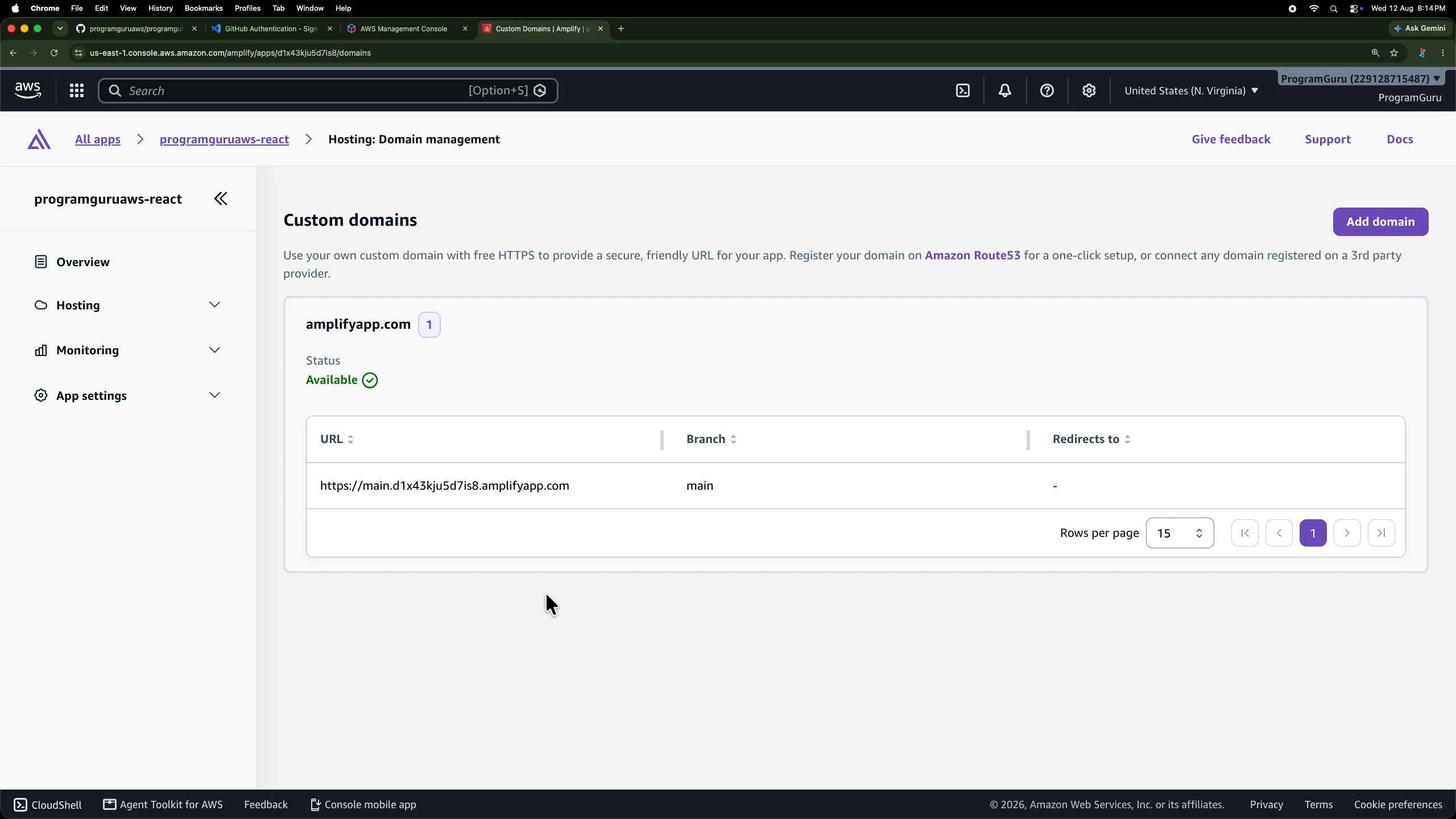The width and height of the screenshot is (1456, 819).
Task: Sort table by Branch column
Action: [711, 439]
